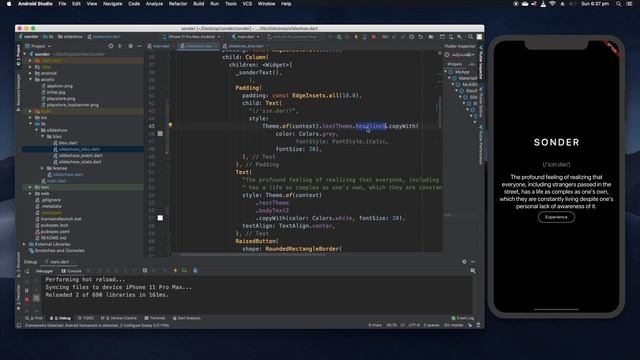Open the Build menu
The height and width of the screenshot is (360, 640).
click(x=199, y=4)
